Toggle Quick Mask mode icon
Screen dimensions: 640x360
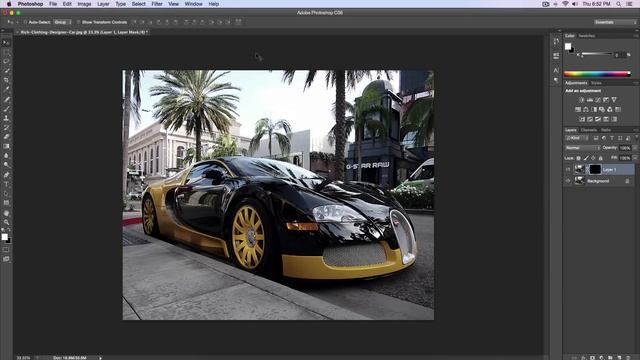tap(6, 249)
